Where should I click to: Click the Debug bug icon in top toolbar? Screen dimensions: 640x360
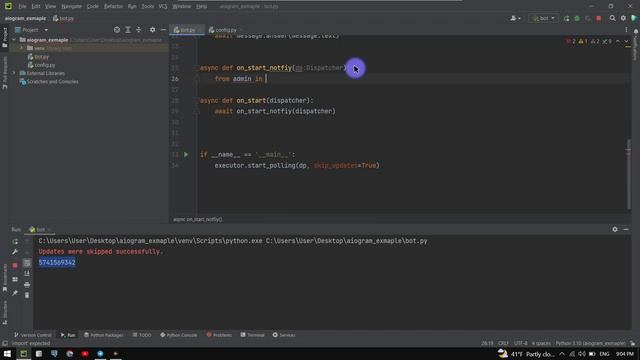tap(577, 18)
